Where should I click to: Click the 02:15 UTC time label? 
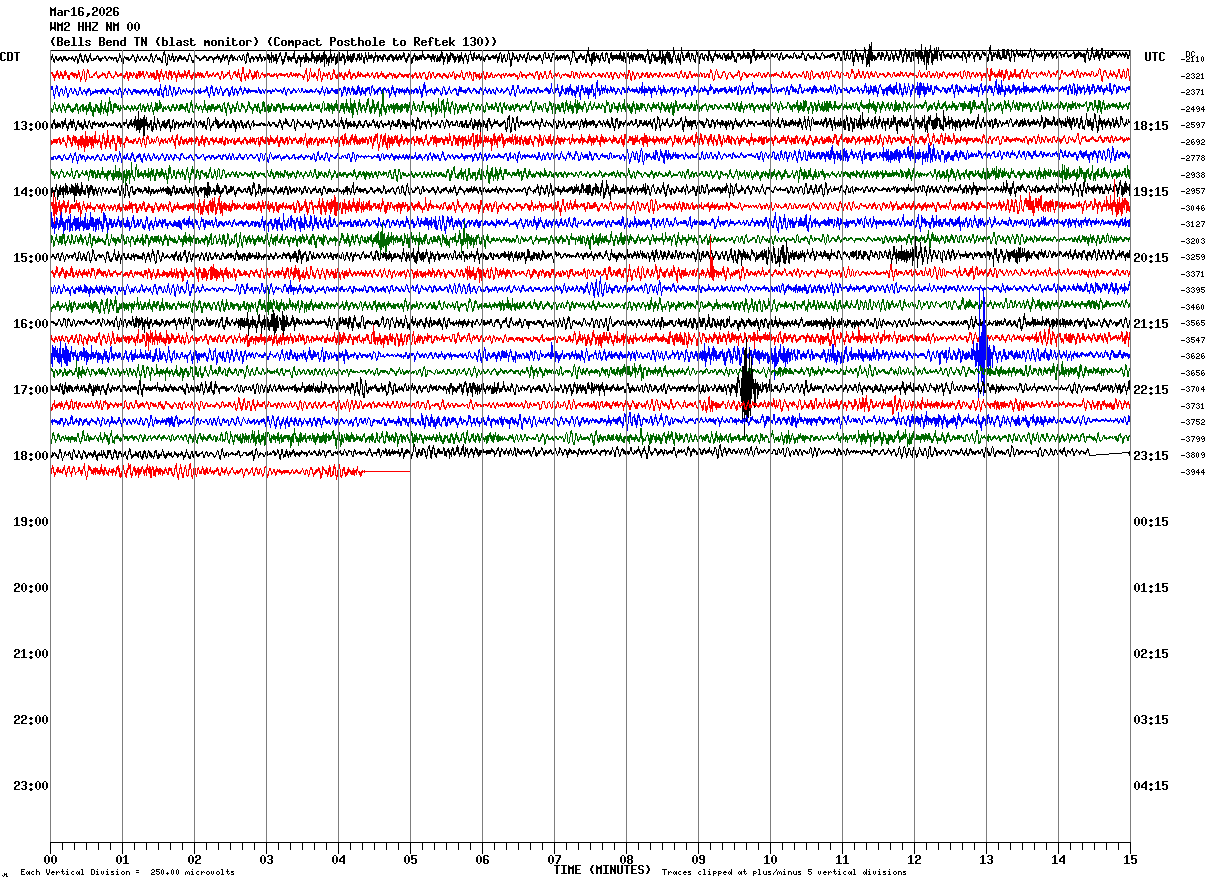(1151, 654)
